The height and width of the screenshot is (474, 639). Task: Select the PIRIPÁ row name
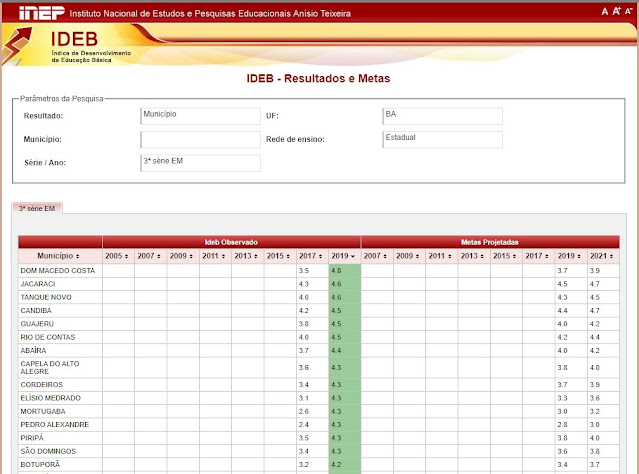(x=32, y=438)
